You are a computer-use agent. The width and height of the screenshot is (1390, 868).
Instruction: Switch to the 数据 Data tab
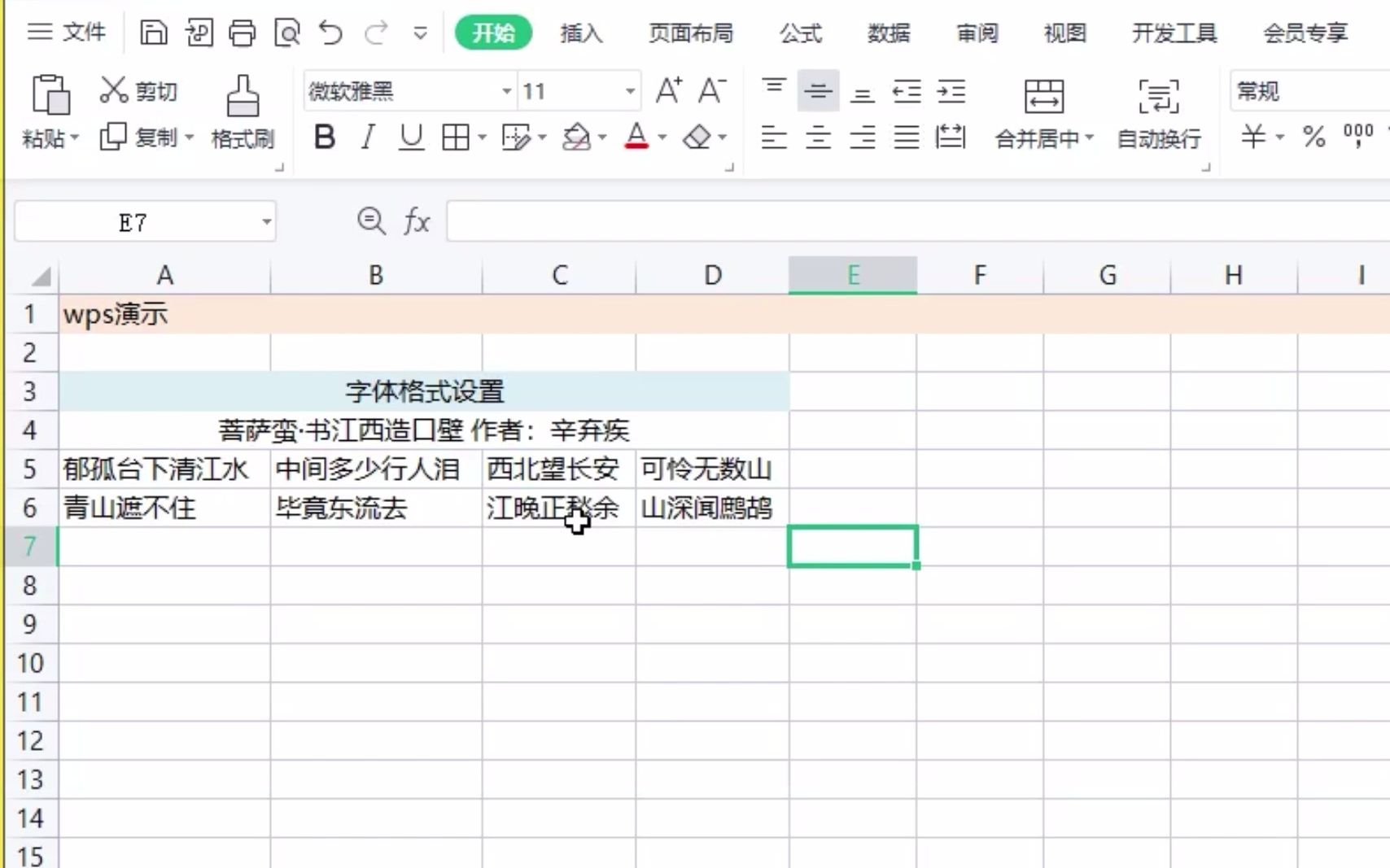coord(889,33)
